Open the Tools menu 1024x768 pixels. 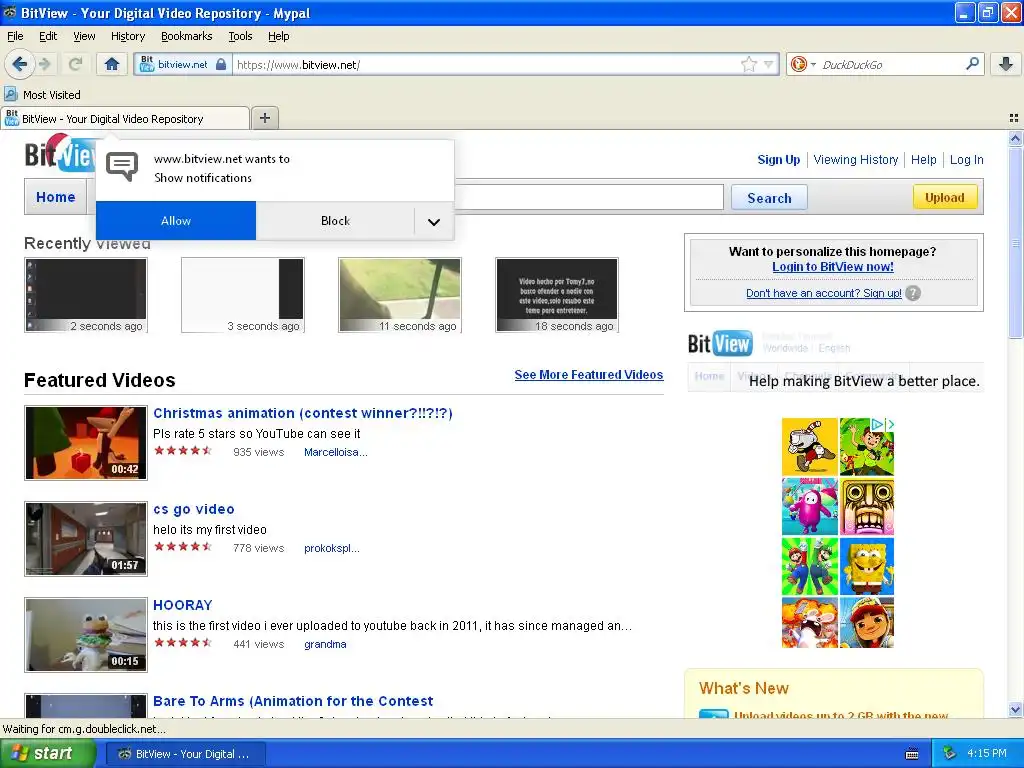point(240,36)
